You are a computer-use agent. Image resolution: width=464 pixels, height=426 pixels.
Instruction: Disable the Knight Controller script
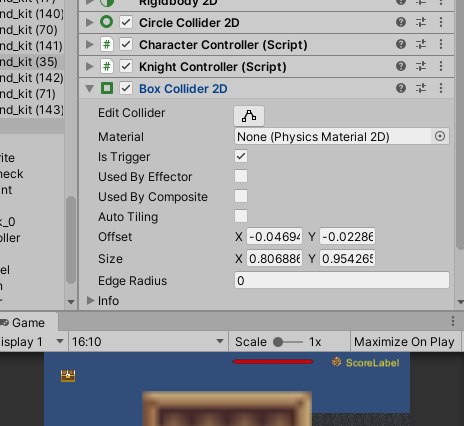tap(126, 66)
